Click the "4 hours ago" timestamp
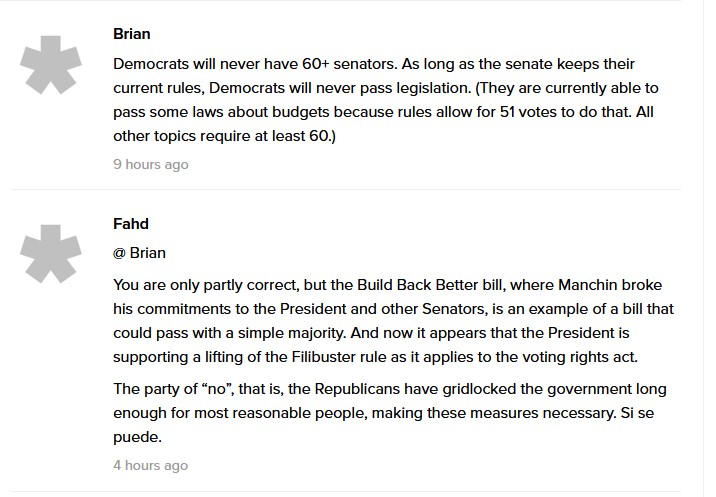Screen dimensions: 716x497 pos(150,465)
